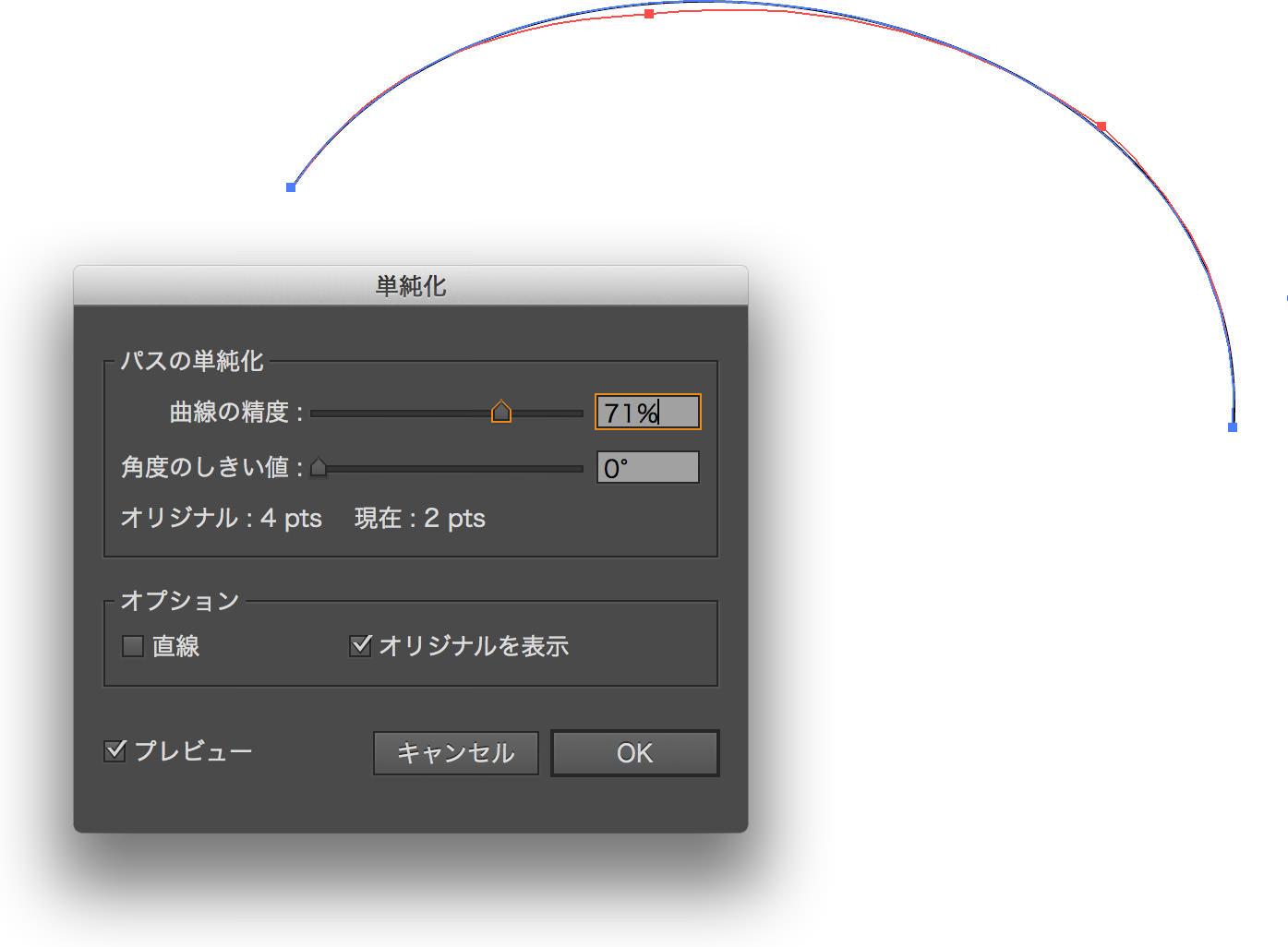This screenshot has width=1288, height=947.
Task: Click the red anchor on right of the arc
Action: point(1101,126)
